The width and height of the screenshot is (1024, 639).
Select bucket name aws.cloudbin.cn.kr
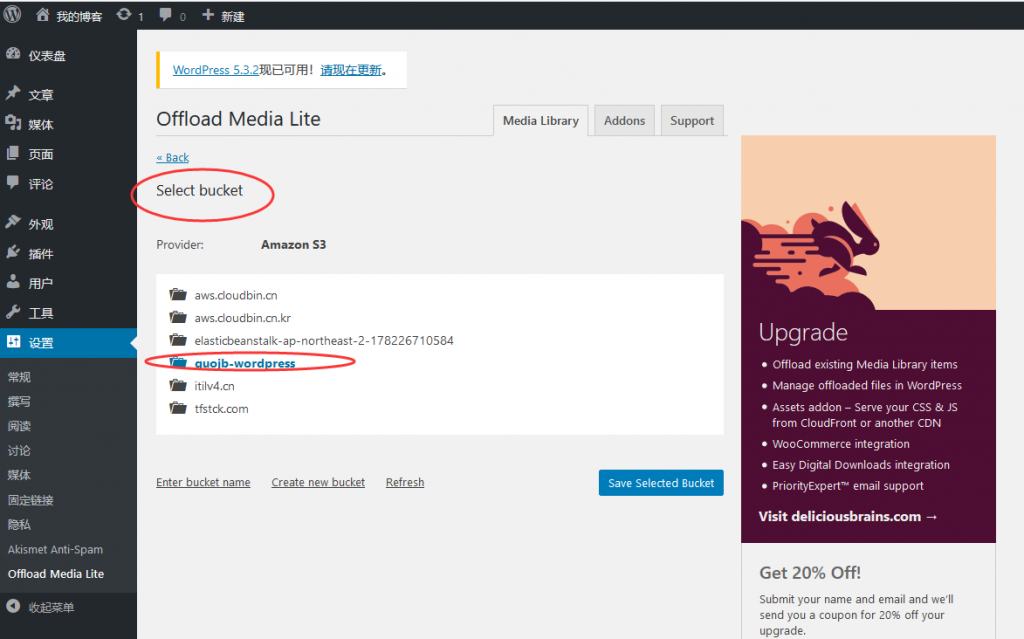242,318
